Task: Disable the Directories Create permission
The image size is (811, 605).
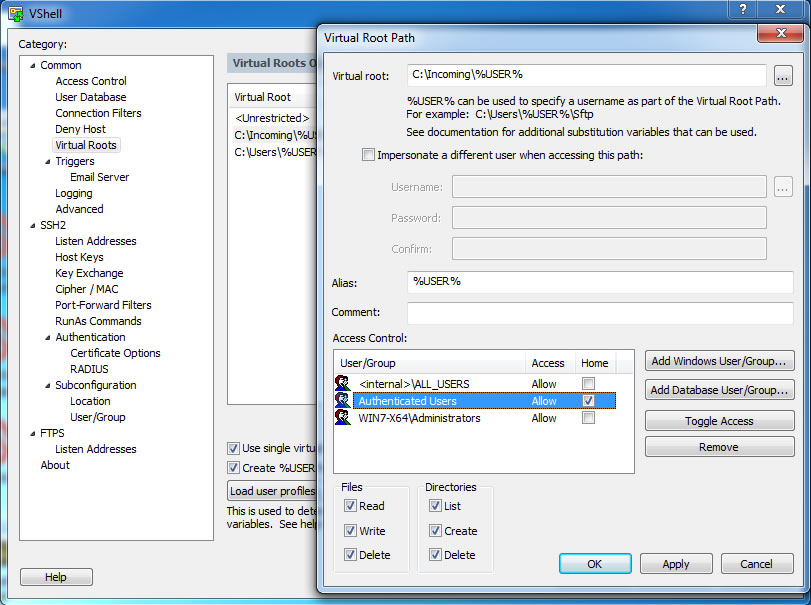Action: pos(435,531)
